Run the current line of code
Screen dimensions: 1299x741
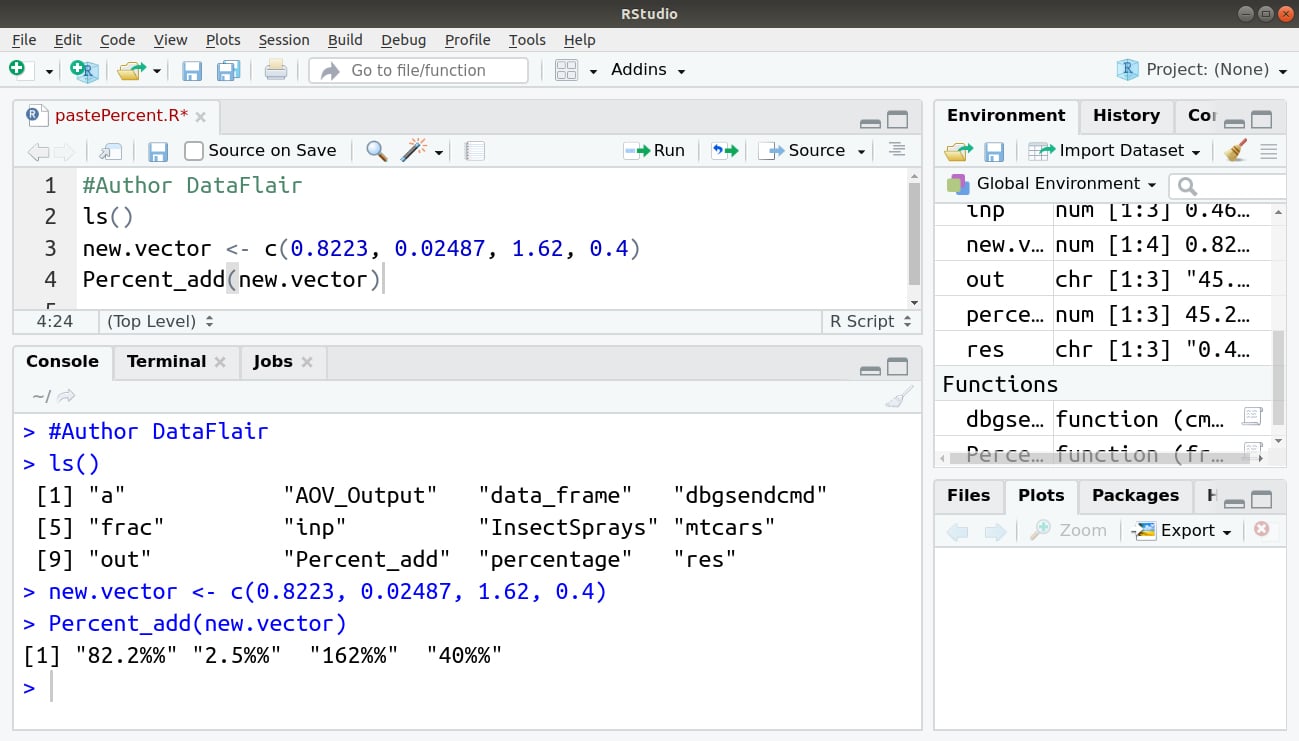[655, 150]
